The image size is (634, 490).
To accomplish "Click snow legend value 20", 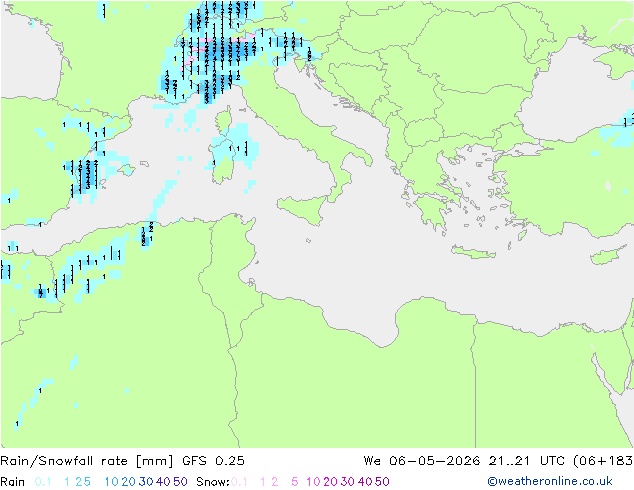I will [330, 482].
